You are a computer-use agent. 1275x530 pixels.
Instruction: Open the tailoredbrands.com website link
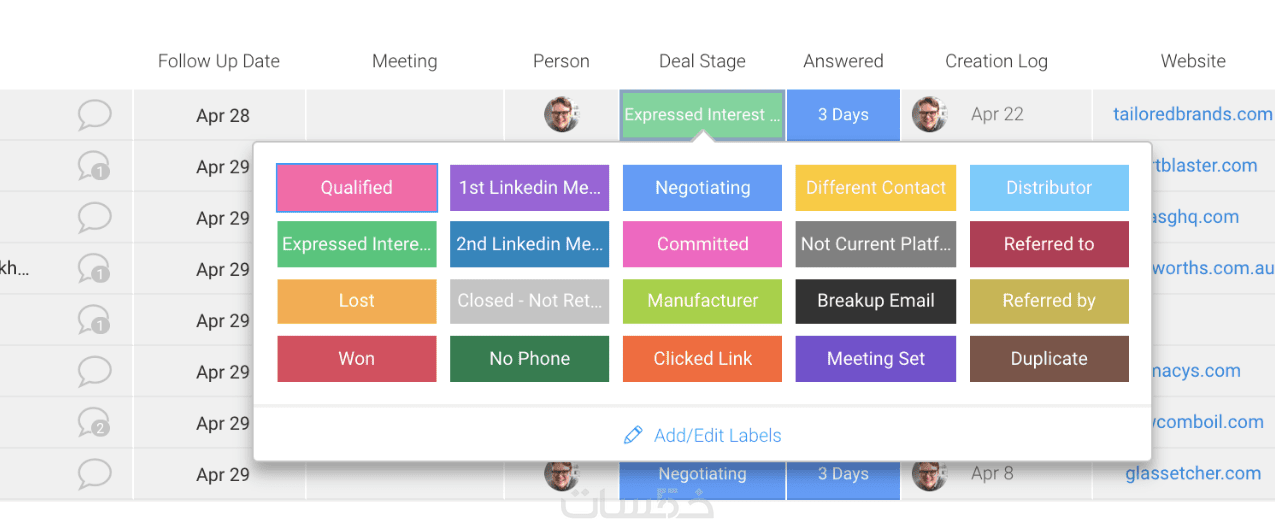(1192, 114)
